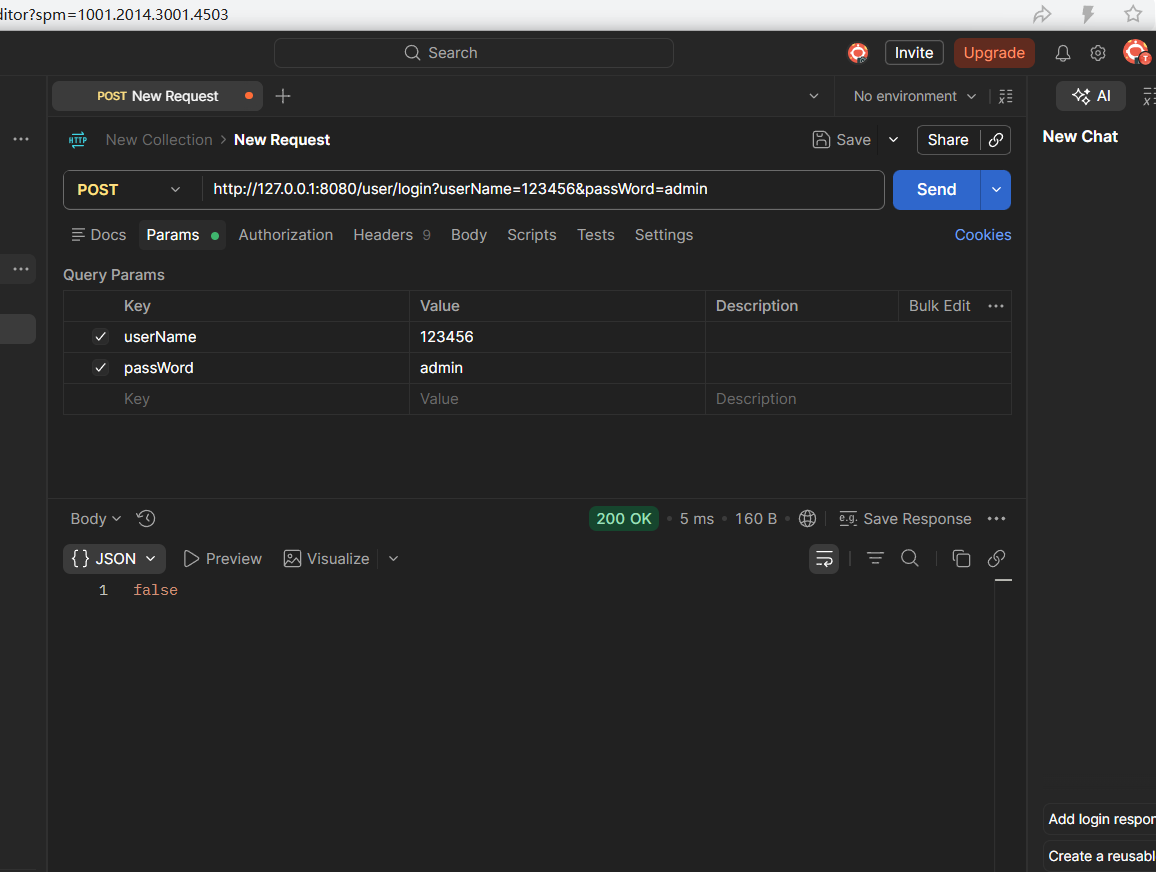Click the Invite button
The image size is (1156, 872).
point(914,53)
